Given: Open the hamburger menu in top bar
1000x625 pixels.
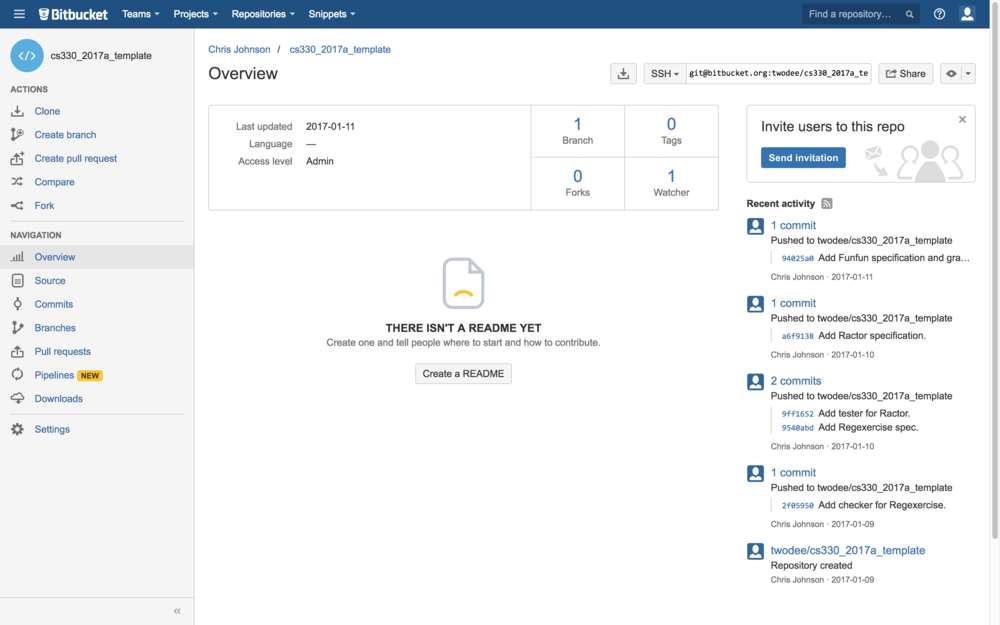Looking at the screenshot, I should click(19, 14).
